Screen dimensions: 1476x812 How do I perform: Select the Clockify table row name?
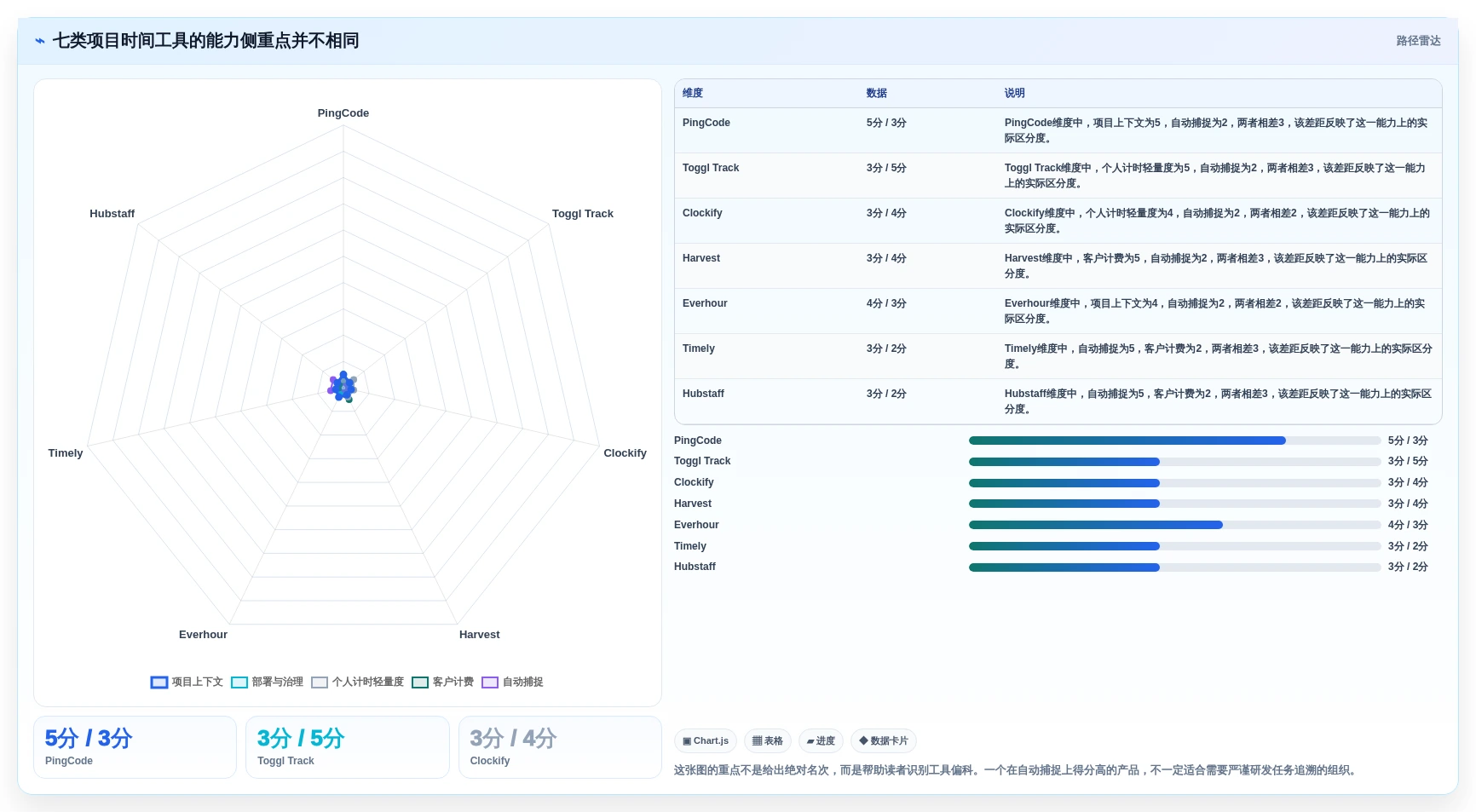tap(702, 213)
